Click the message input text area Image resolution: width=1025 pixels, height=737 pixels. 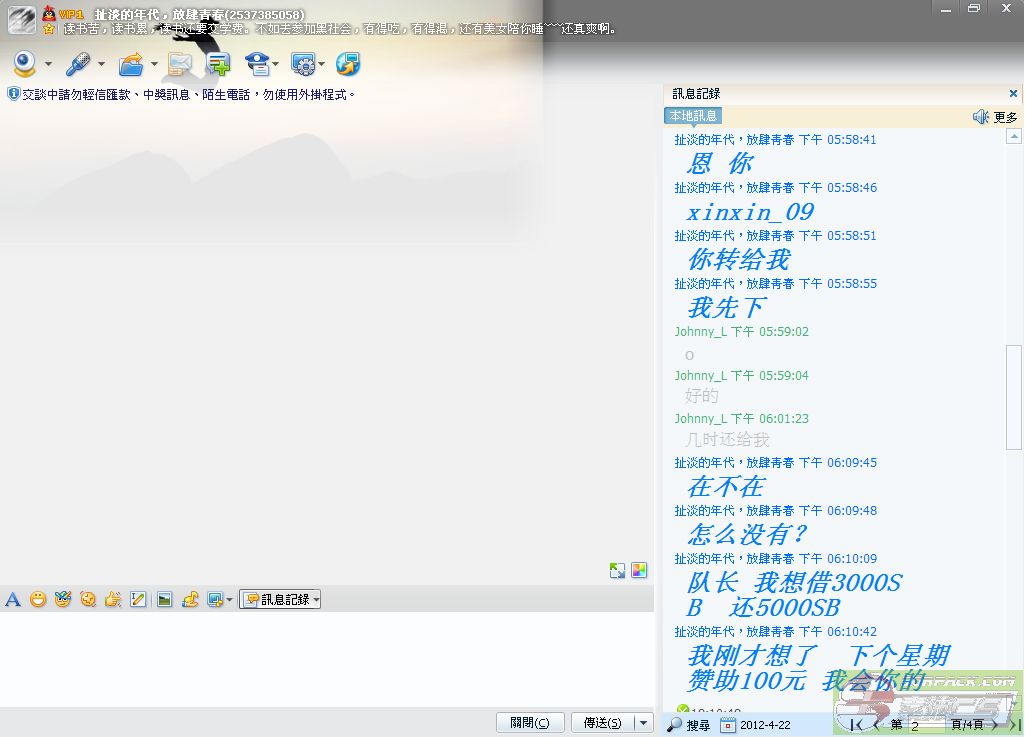coord(326,658)
